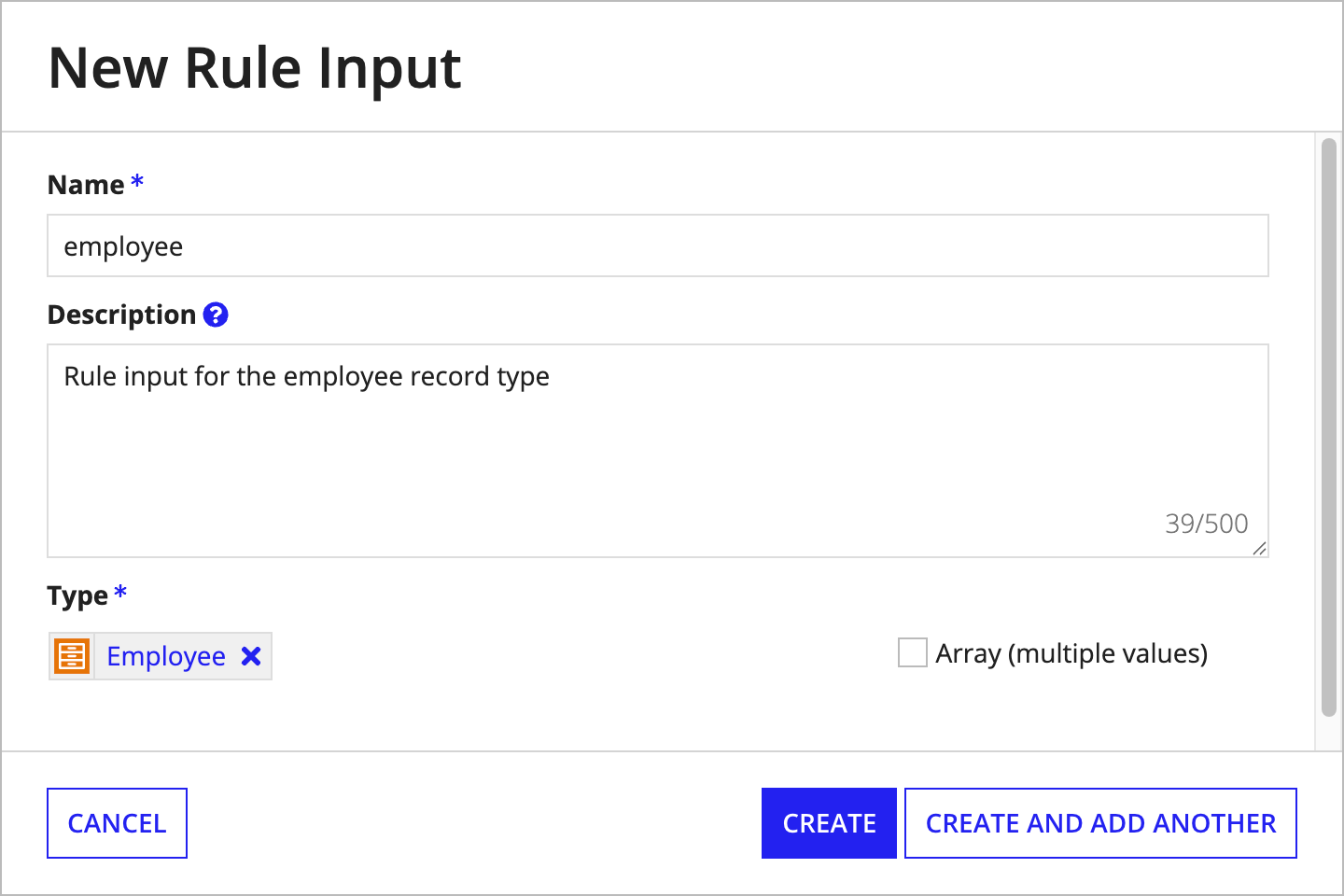The width and height of the screenshot is (1344, 896).
Task: Click the Description textarea resize handle
Action: [1259, 549]
